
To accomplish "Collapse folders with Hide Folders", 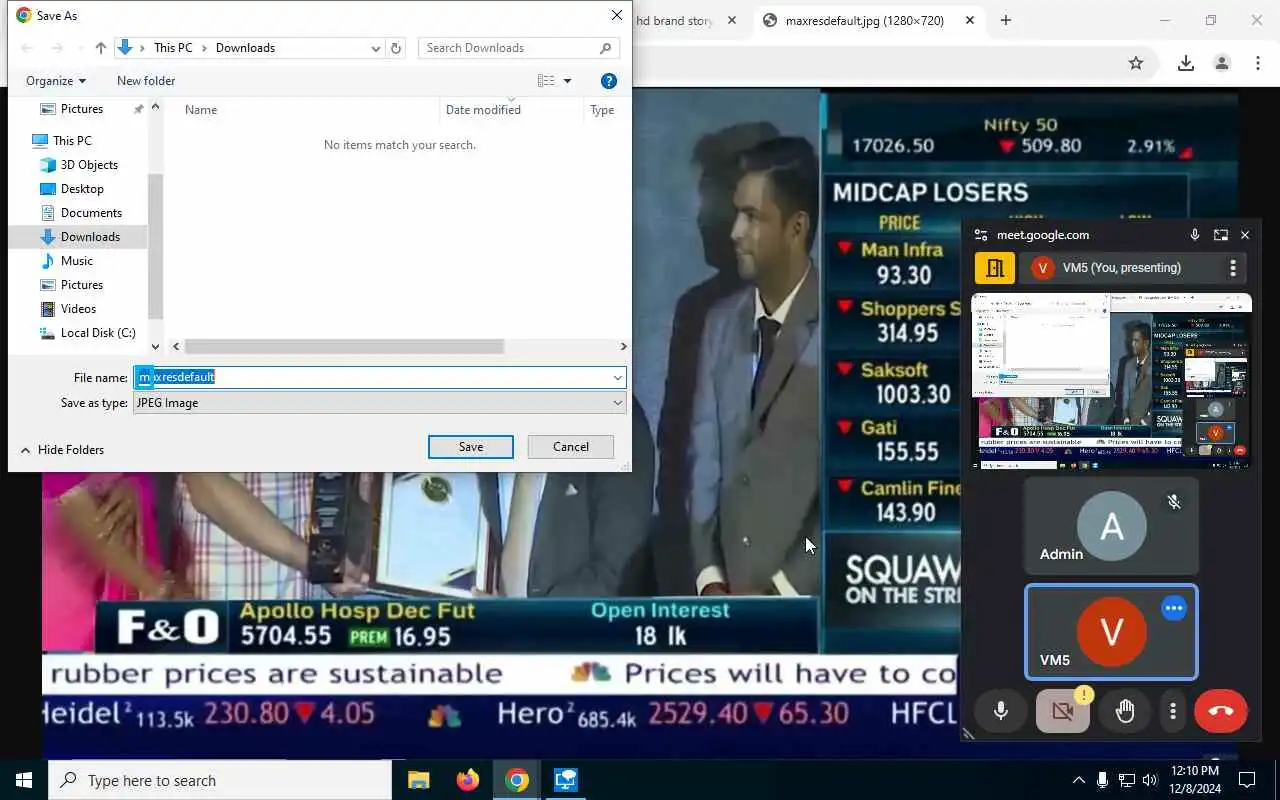I will click(x=62, y=450).
